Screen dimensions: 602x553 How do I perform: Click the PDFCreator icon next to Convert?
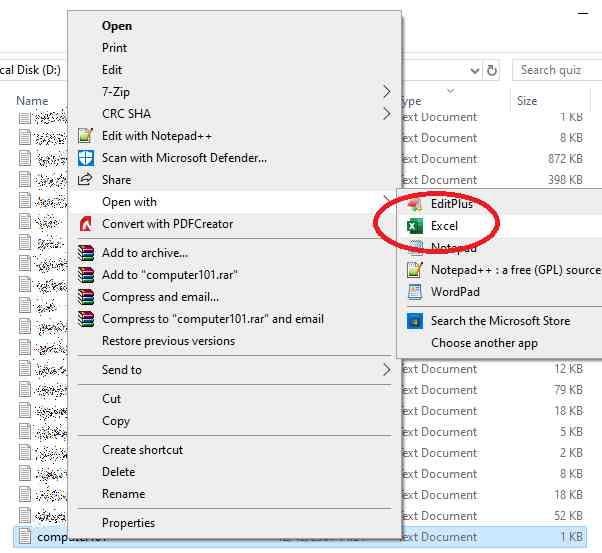pos(85,224)
